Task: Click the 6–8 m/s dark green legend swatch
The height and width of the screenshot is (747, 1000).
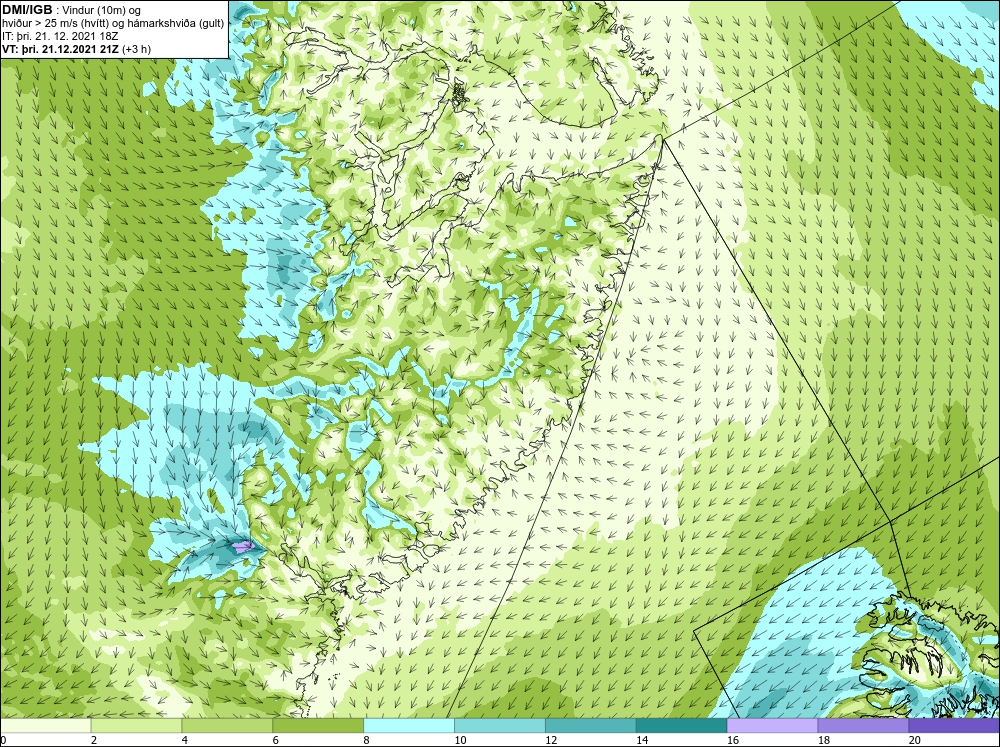Action: (318, 726)
